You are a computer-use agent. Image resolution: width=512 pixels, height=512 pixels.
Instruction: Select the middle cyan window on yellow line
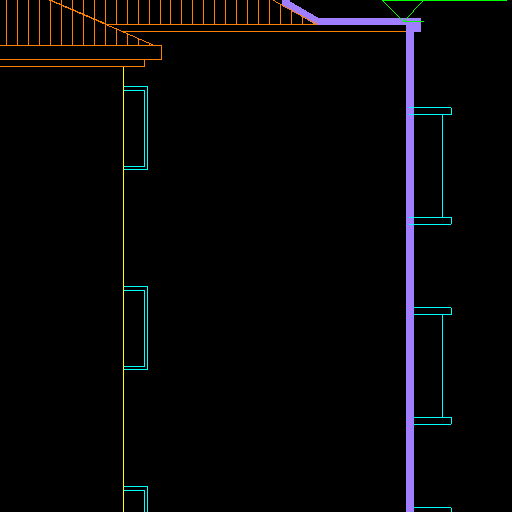[136, 328]
